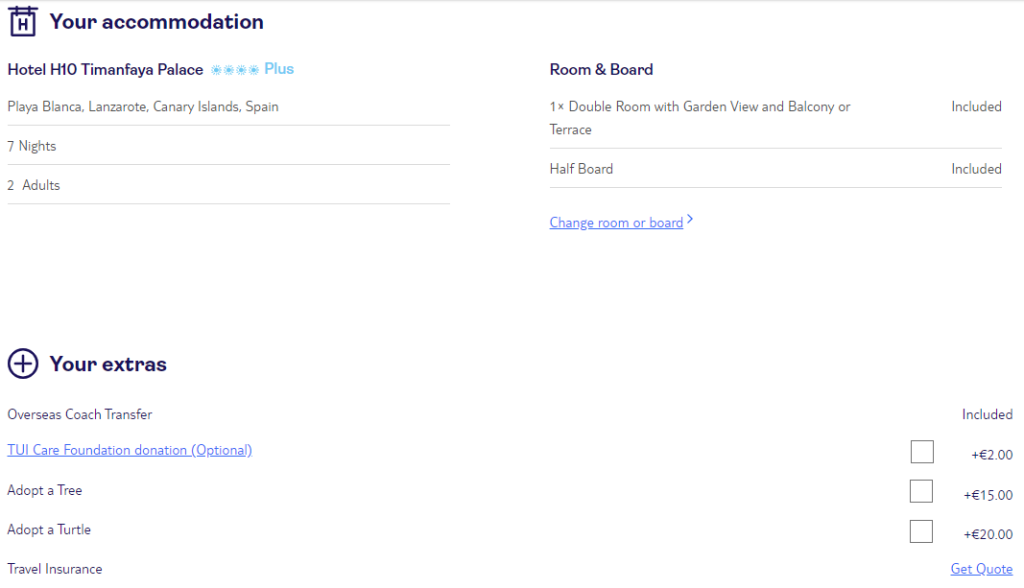The width and height of the screenshot is (1024, 588).
Task: Click the plus circle extras icon
Action: pyautogui.click(x=23, y=363)
